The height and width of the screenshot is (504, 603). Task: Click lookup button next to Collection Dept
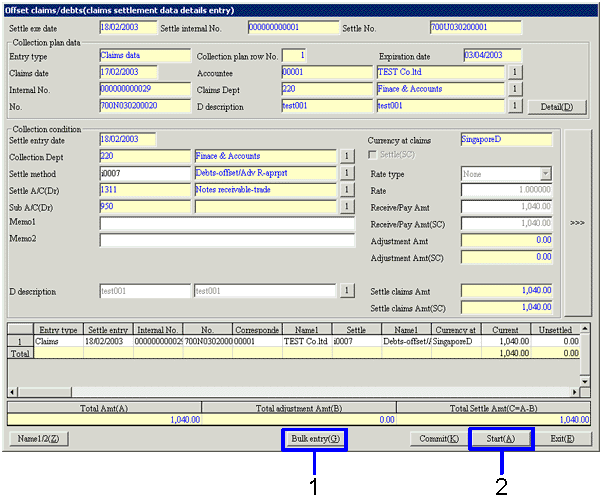(348, 156)
